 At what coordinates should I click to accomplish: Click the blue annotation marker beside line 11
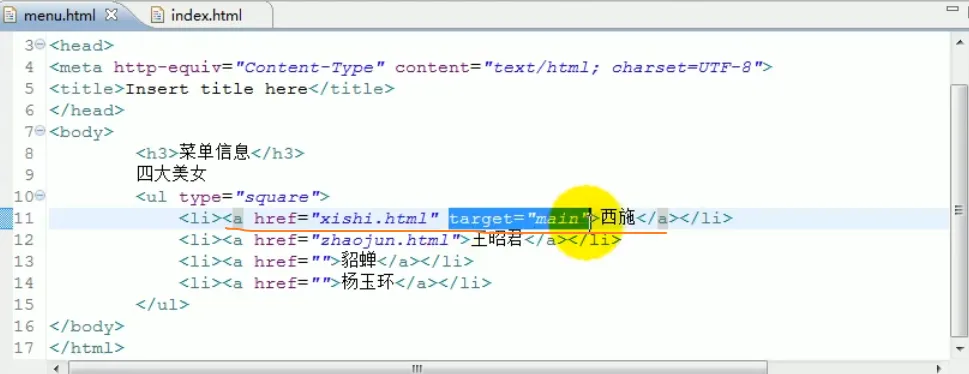(x=6, y=218)
